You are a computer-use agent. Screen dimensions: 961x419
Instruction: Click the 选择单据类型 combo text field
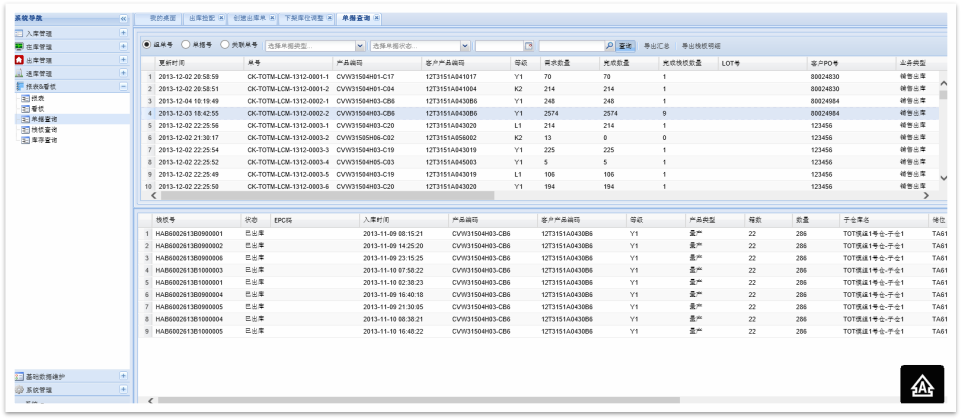click(x=310, y=46)
